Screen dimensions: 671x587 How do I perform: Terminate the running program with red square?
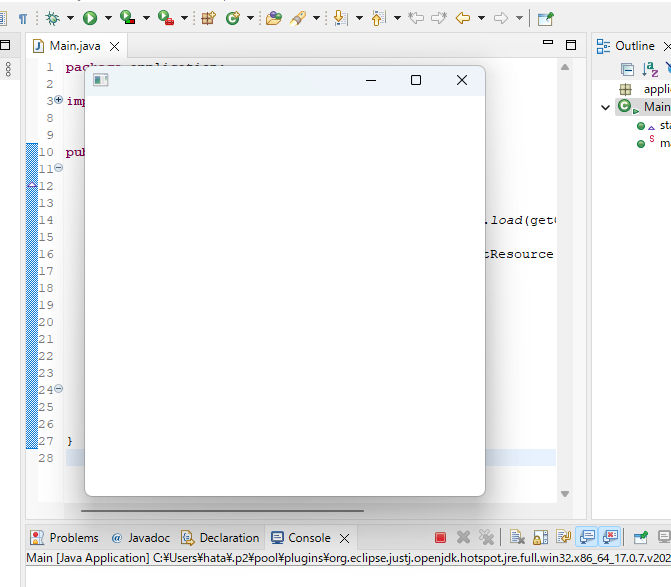(440, 537)
